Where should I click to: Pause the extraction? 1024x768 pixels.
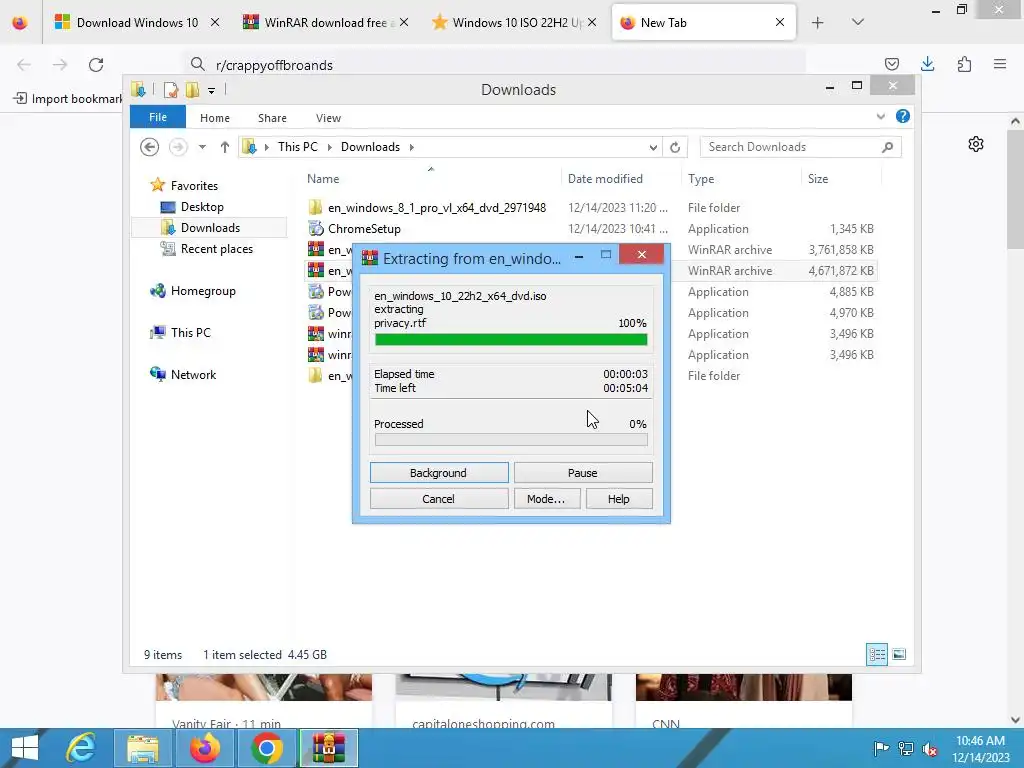[583, 473]
